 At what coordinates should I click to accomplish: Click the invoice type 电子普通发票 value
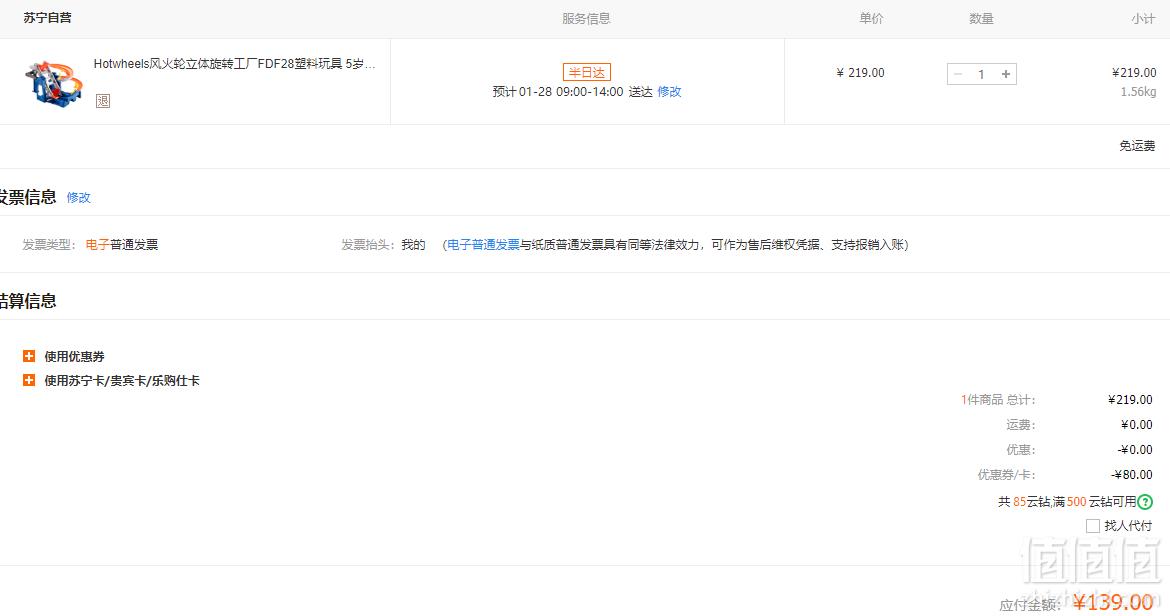pyautogui.click(x=122, y=245)
